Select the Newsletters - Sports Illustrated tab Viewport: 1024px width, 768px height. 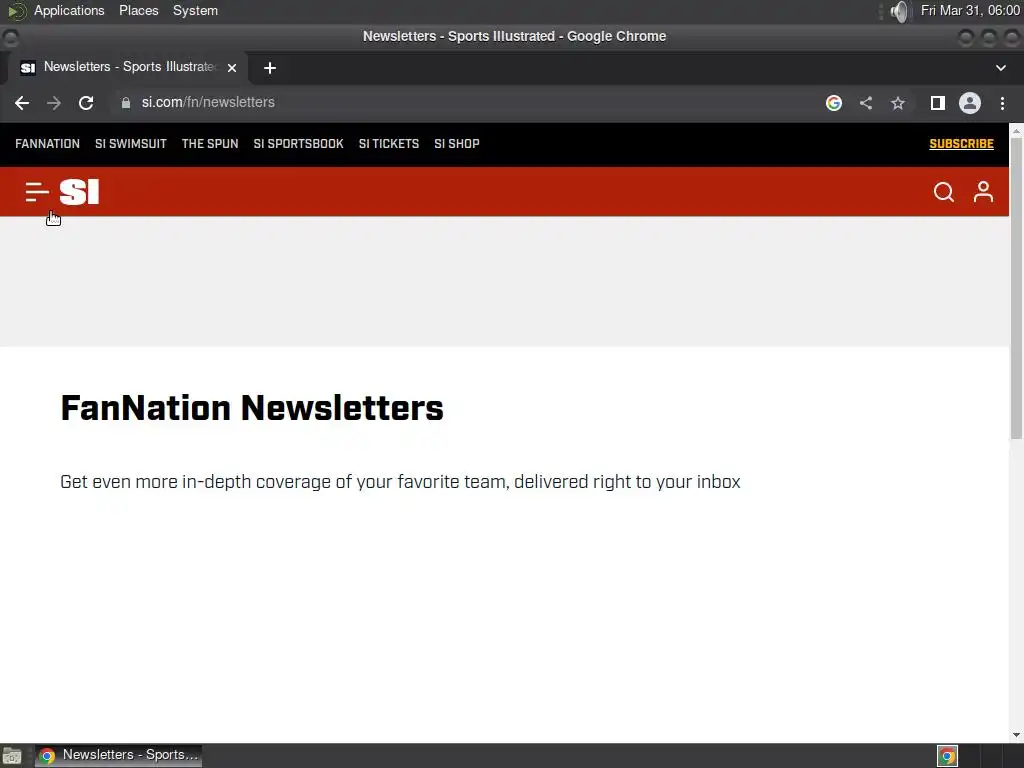[x=127, y=68]
